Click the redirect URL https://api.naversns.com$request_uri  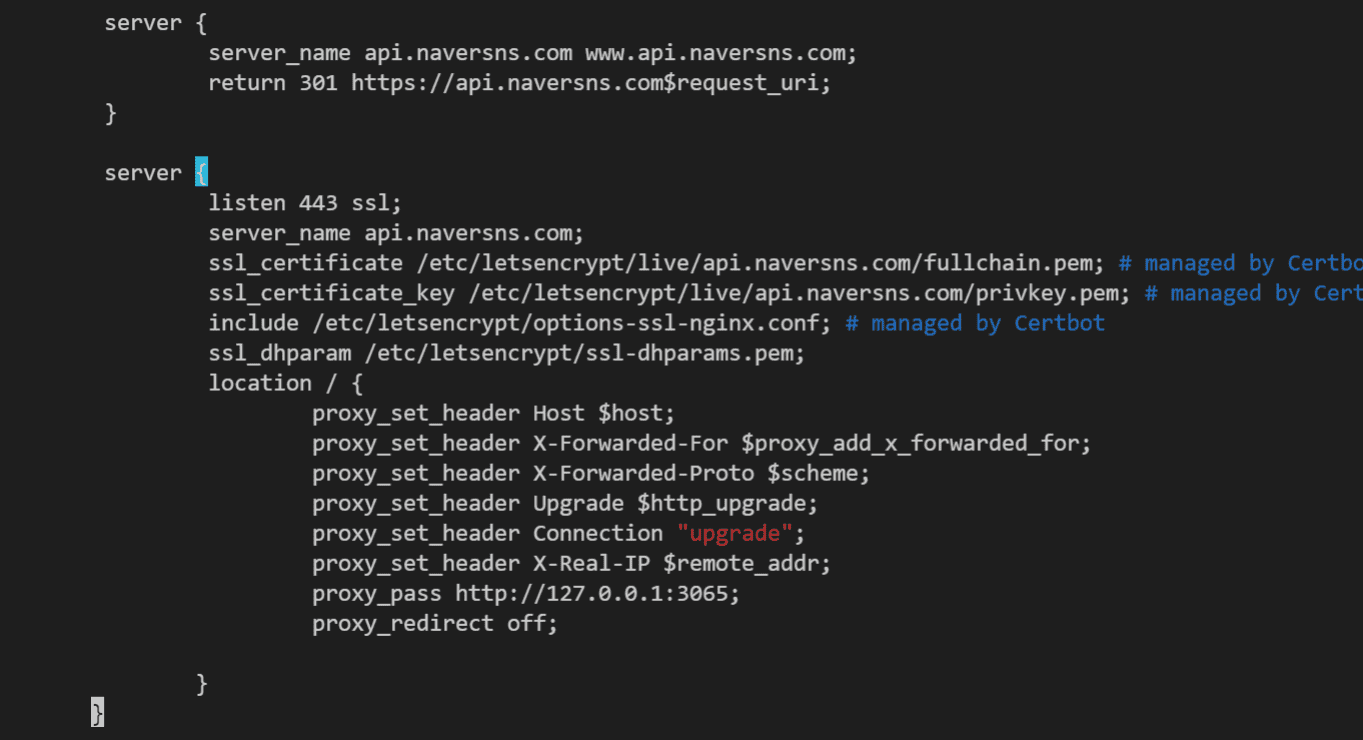coord(590,83)
